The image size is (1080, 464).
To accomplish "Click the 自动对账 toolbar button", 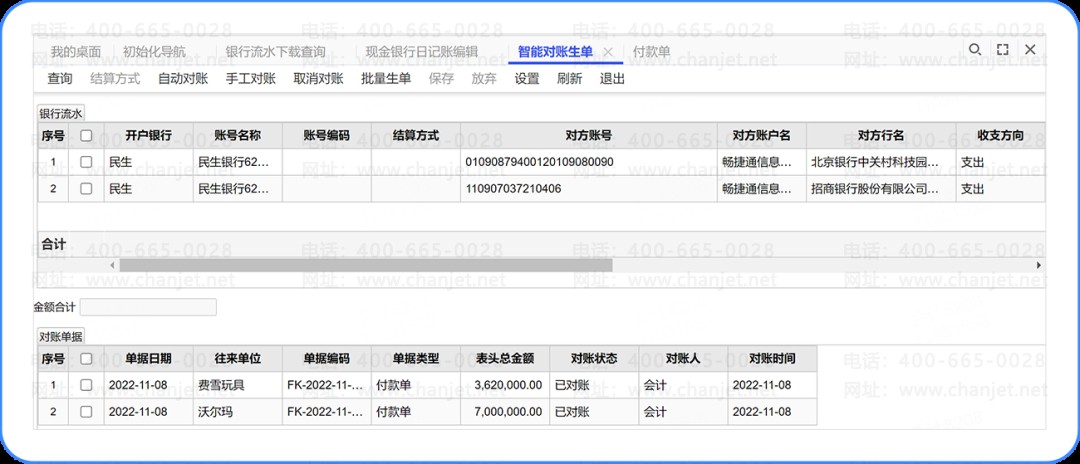I will pos(183,78).
